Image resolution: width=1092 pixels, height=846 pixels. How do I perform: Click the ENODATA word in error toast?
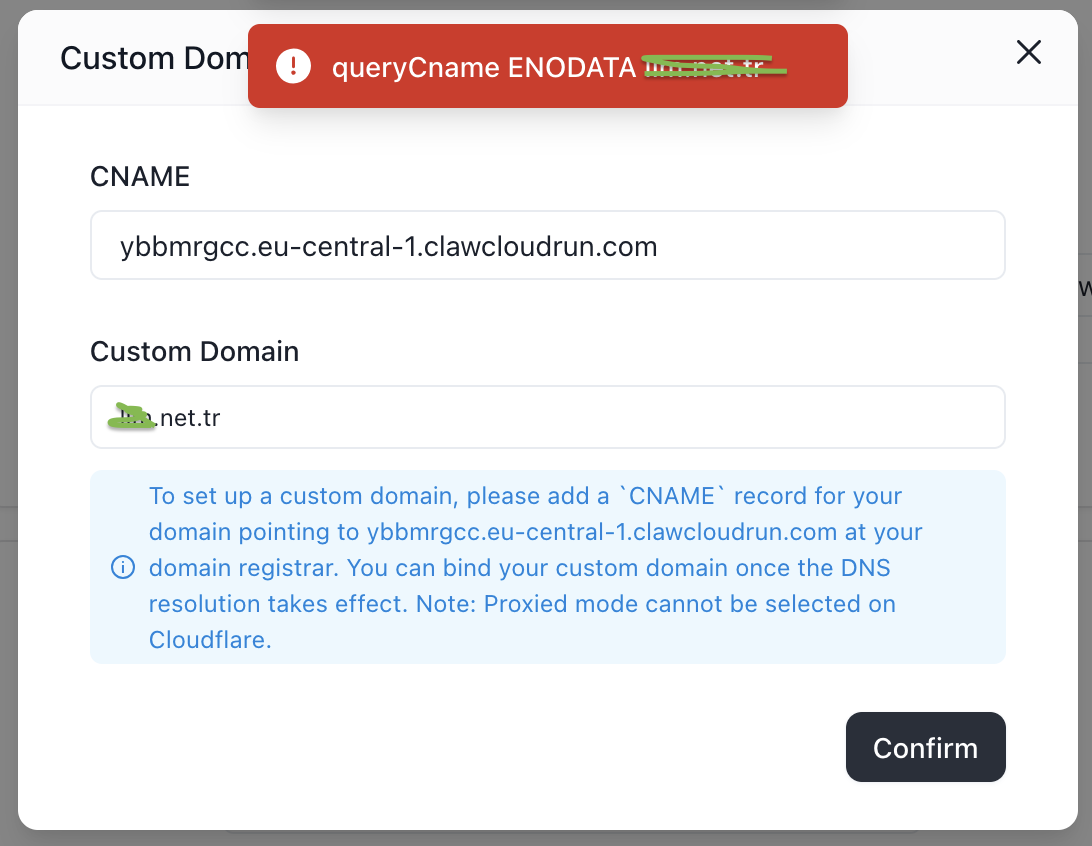coord(571,67)
